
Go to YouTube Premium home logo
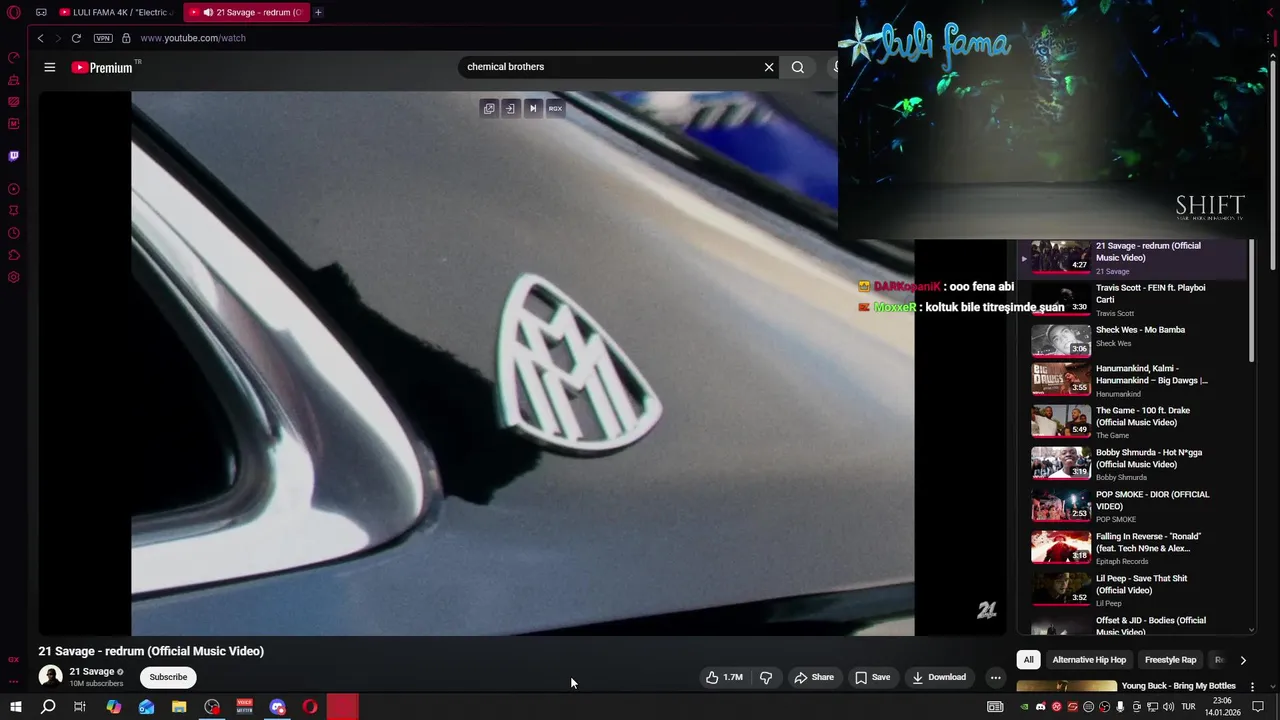(x=102, y=67)
